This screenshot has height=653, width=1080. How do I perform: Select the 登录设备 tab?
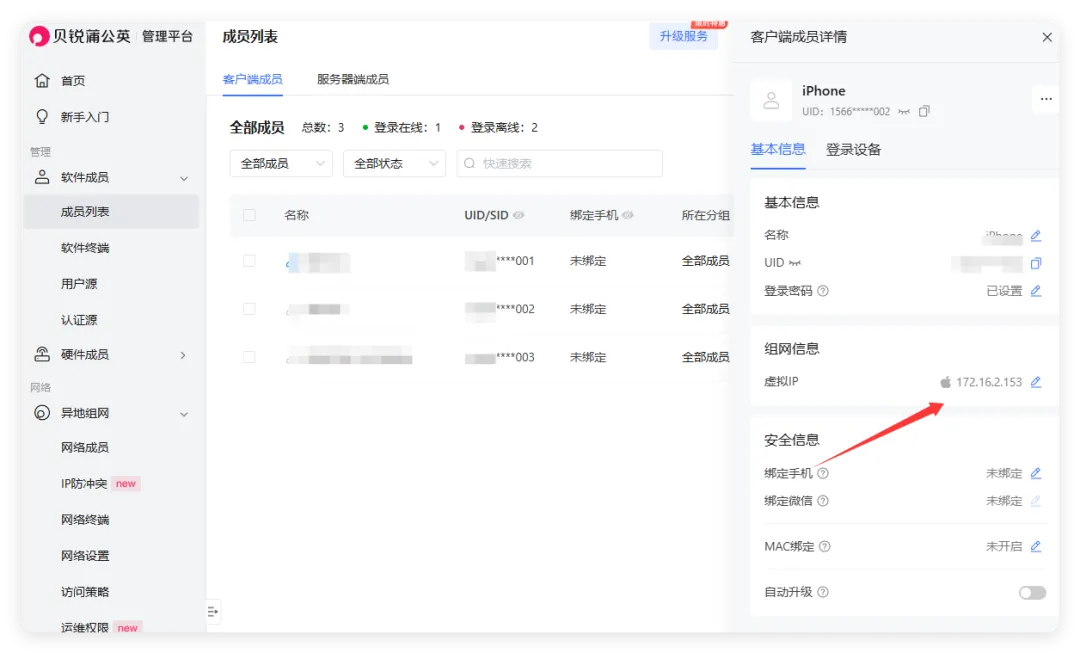(x=853, y=149)
